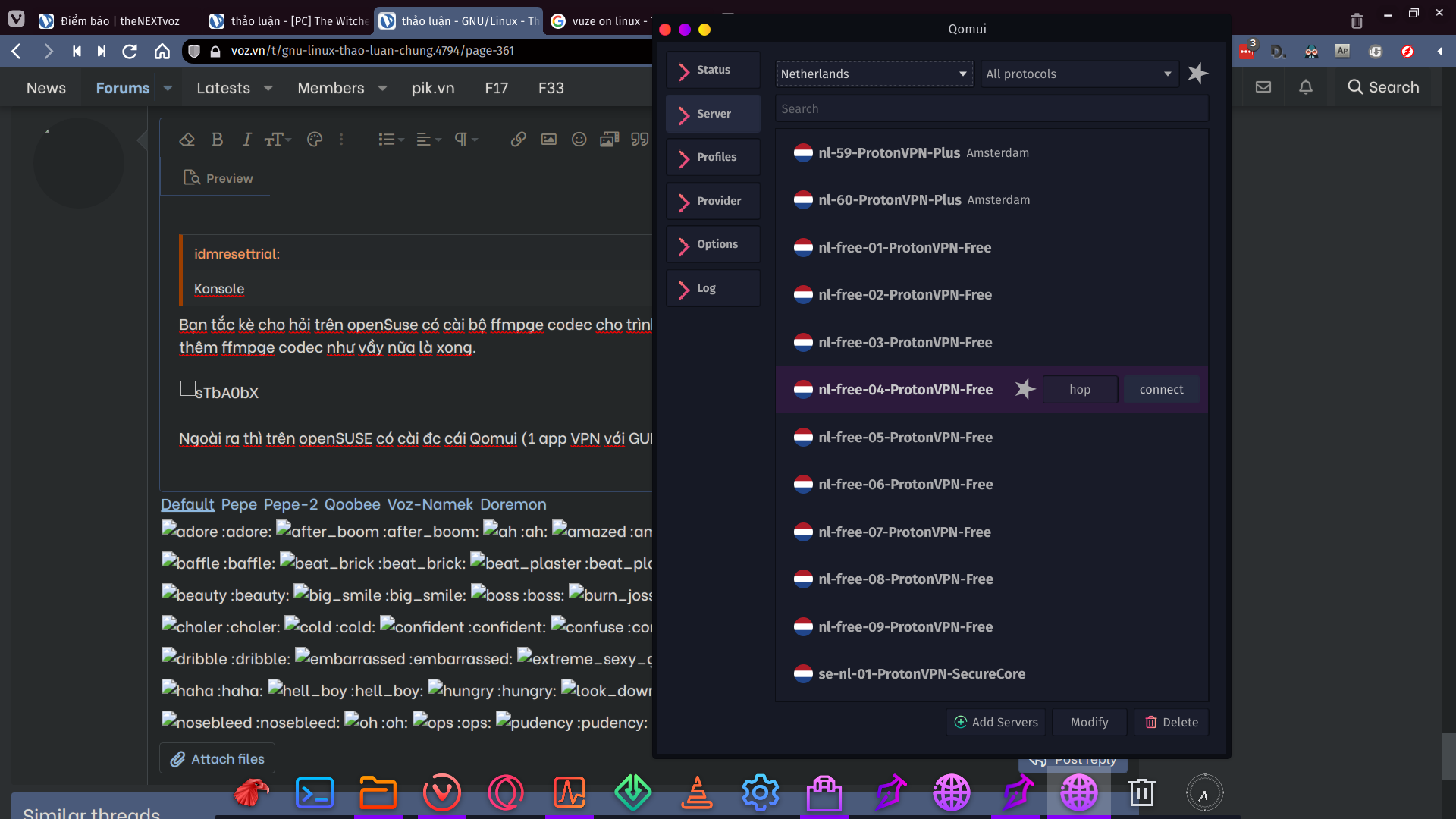
Task: Favourite the nl-free-04-ProtonVPN-Free server star
Action: pyautogui.click(x=1025, y=389)
